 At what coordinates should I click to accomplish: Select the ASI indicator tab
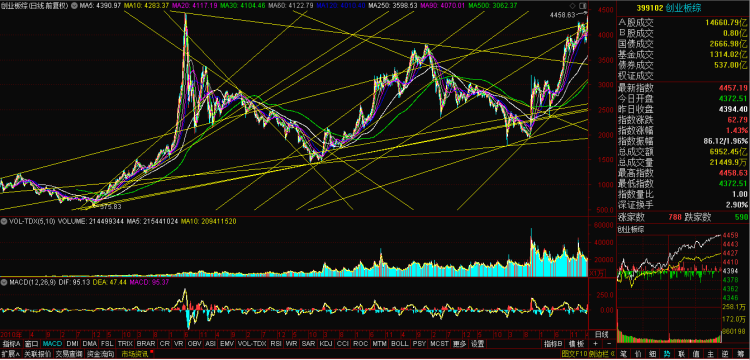tap(210, 344)
